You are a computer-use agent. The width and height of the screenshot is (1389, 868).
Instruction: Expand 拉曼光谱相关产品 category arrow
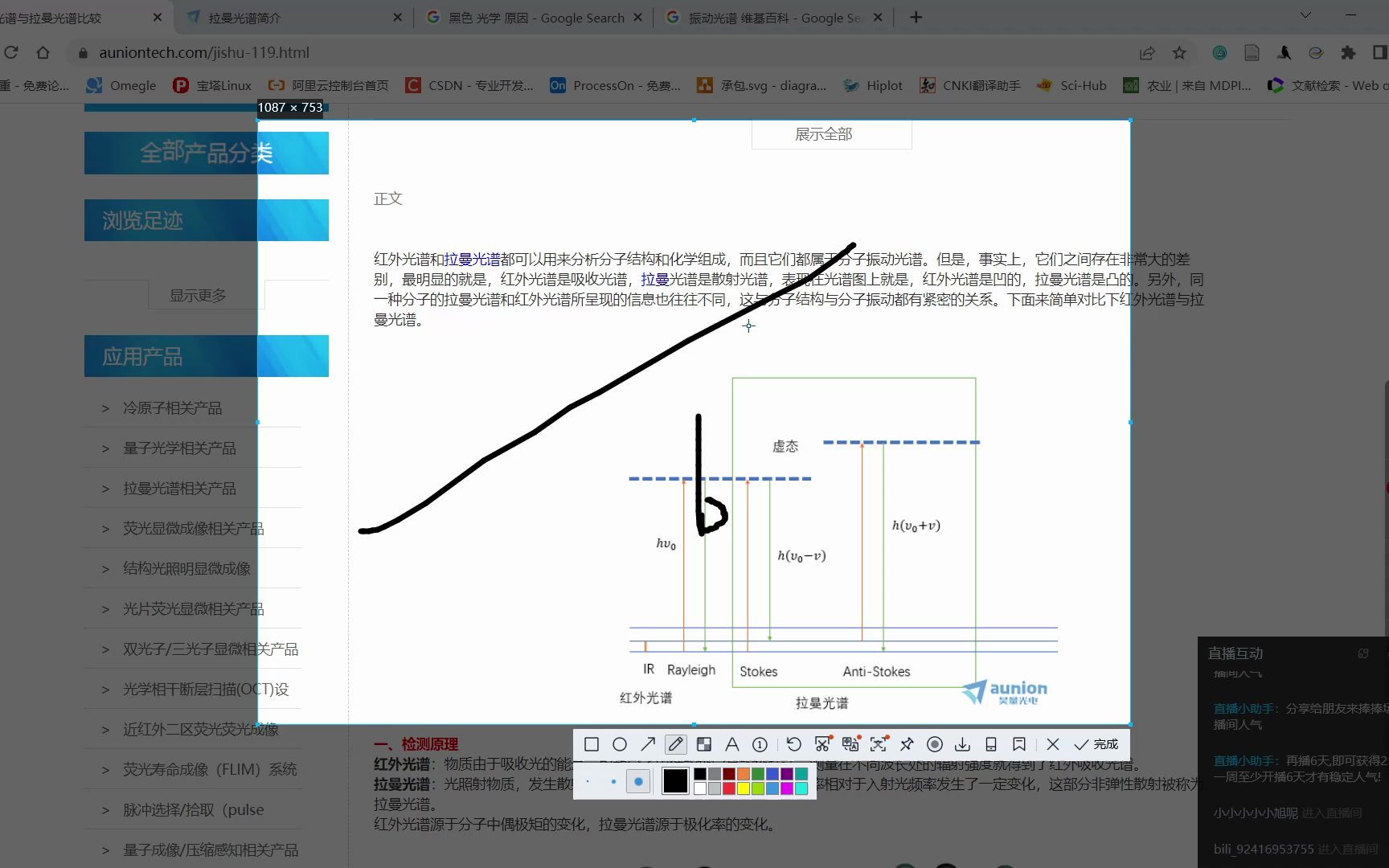tap(105, 489)
